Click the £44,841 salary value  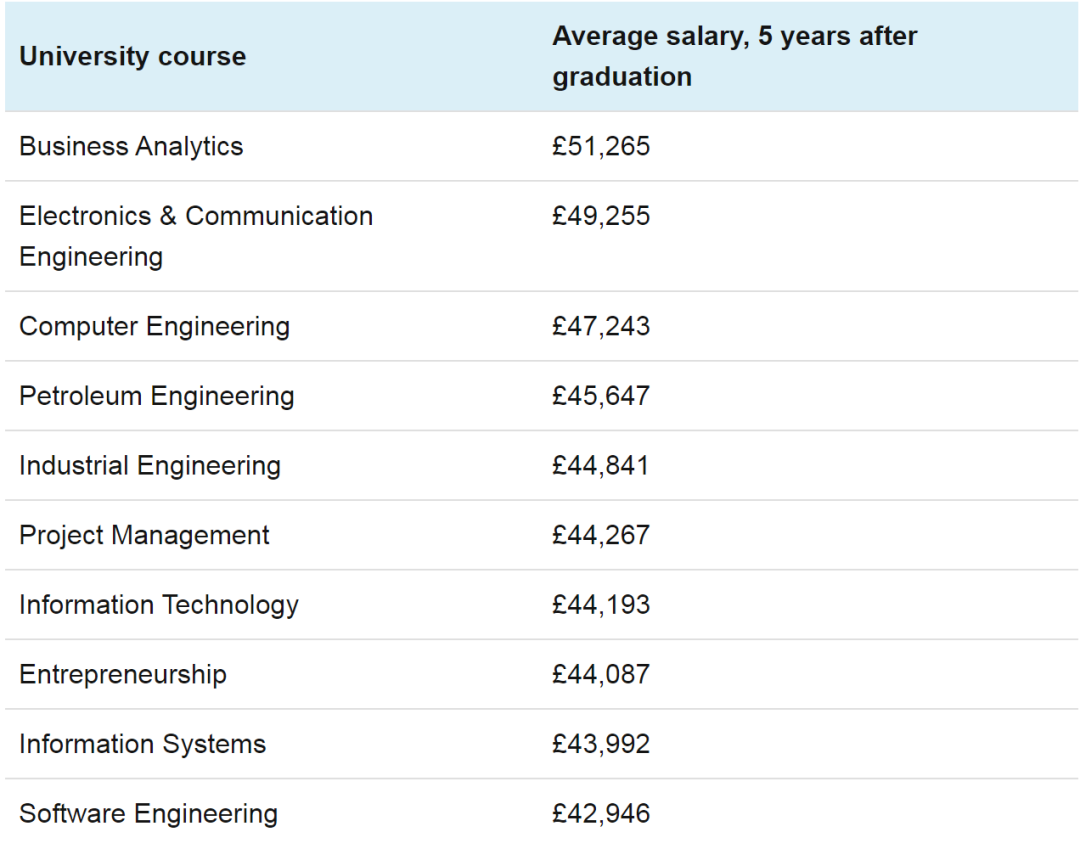pos(601,465)
